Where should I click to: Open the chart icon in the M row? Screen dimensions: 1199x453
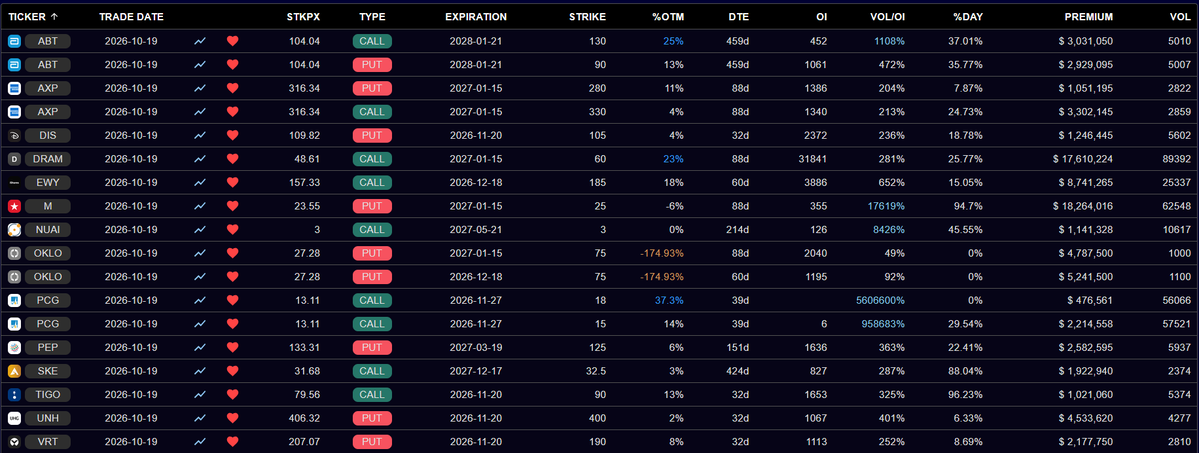click(200, 206)
